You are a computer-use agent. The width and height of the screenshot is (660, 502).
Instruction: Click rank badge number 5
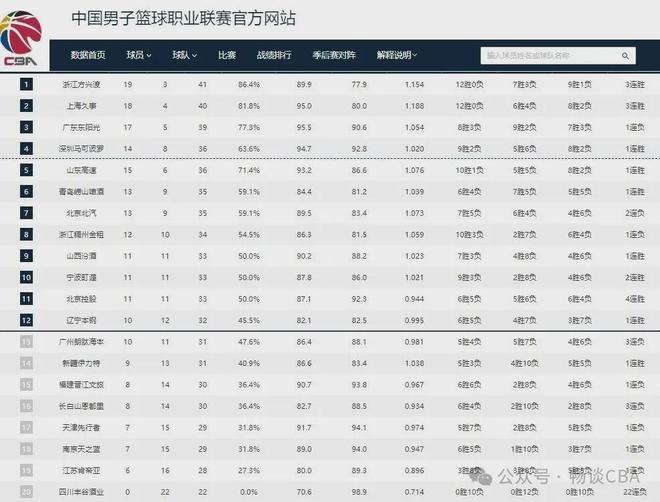coord(26,170)
